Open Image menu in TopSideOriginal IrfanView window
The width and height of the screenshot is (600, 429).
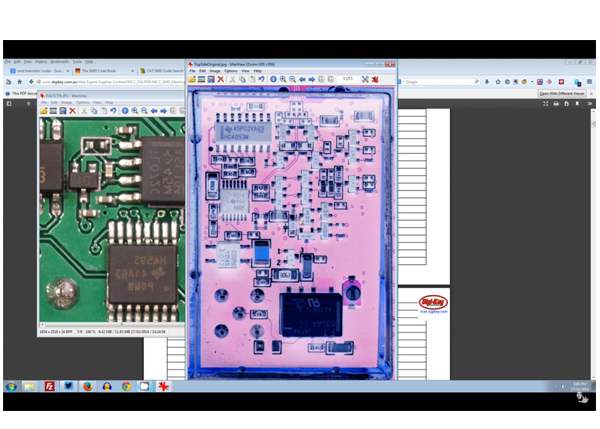click(x=213, y=71)
